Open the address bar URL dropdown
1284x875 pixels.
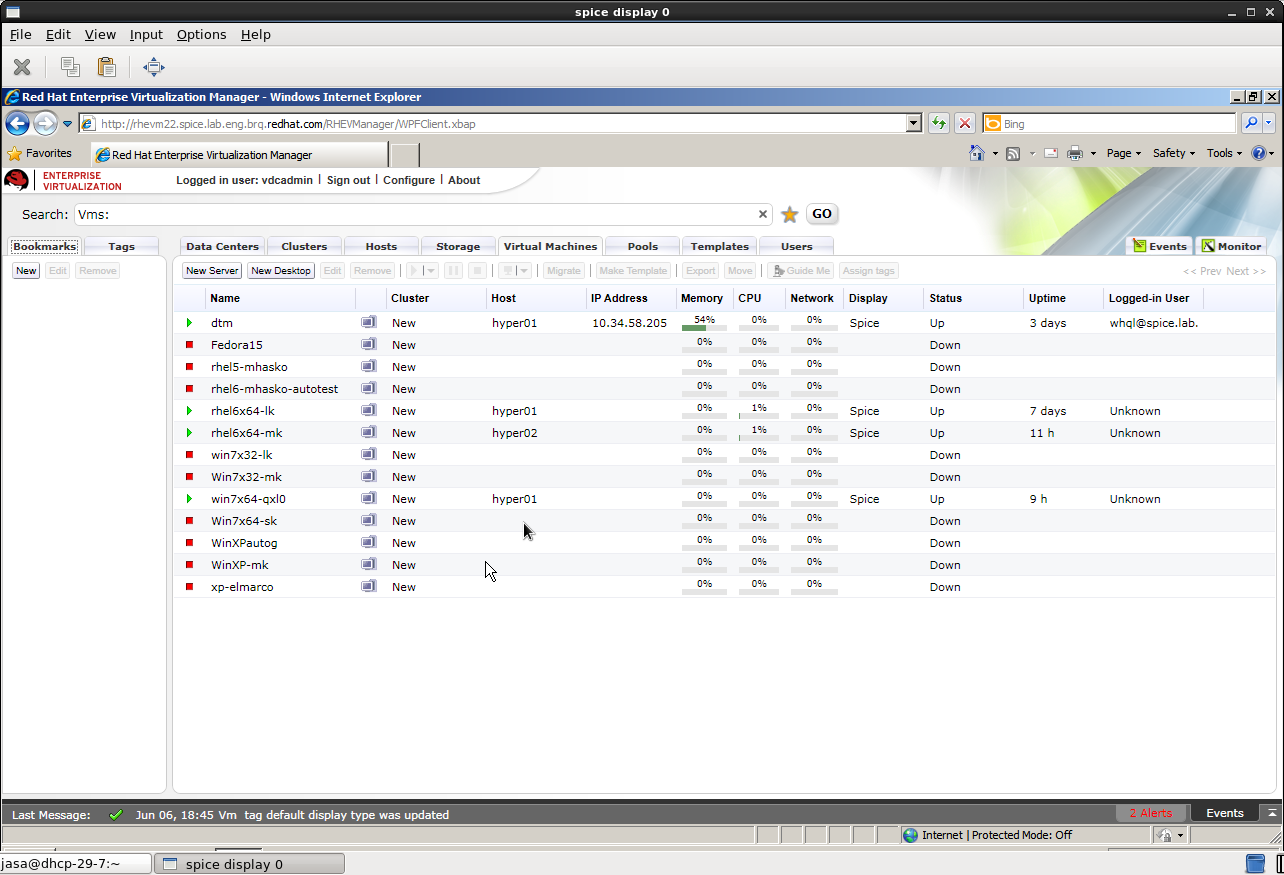pyautogui.click(x=913, y=123)
